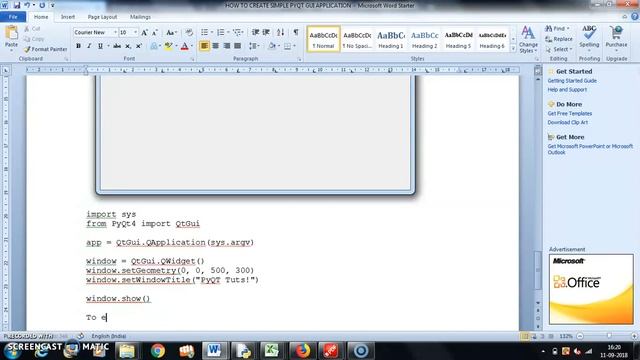Click the Shading paint bucket icon
The image size is (640, 360).
272,46
